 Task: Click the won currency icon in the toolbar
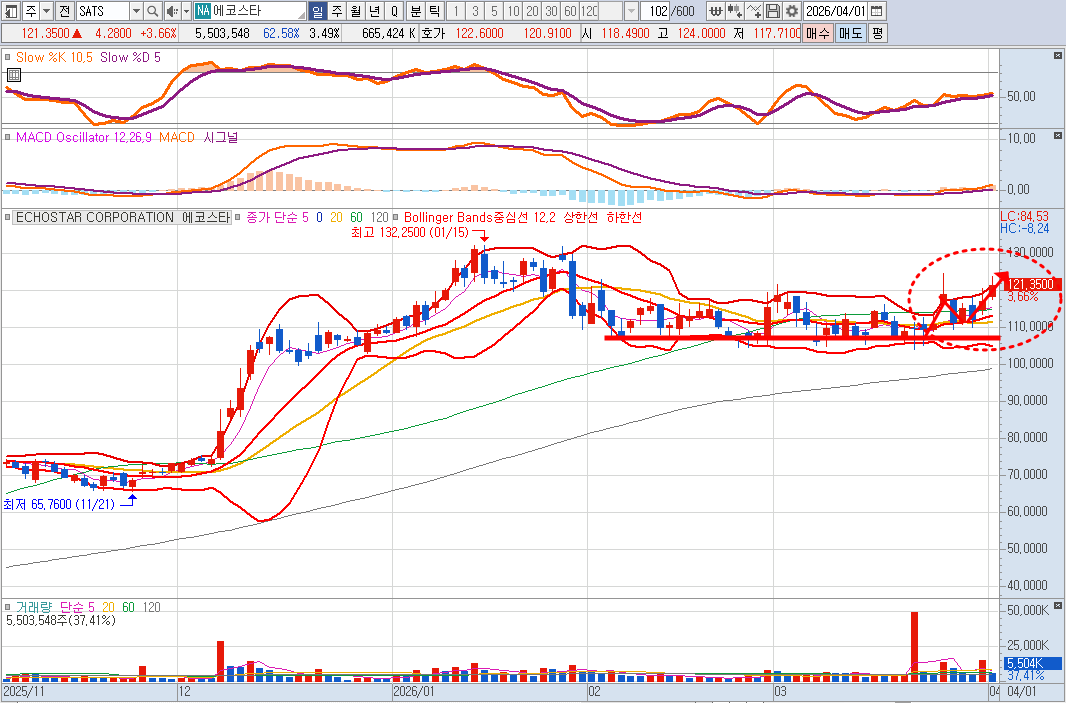pyautogui.click(x=716, y=11)
